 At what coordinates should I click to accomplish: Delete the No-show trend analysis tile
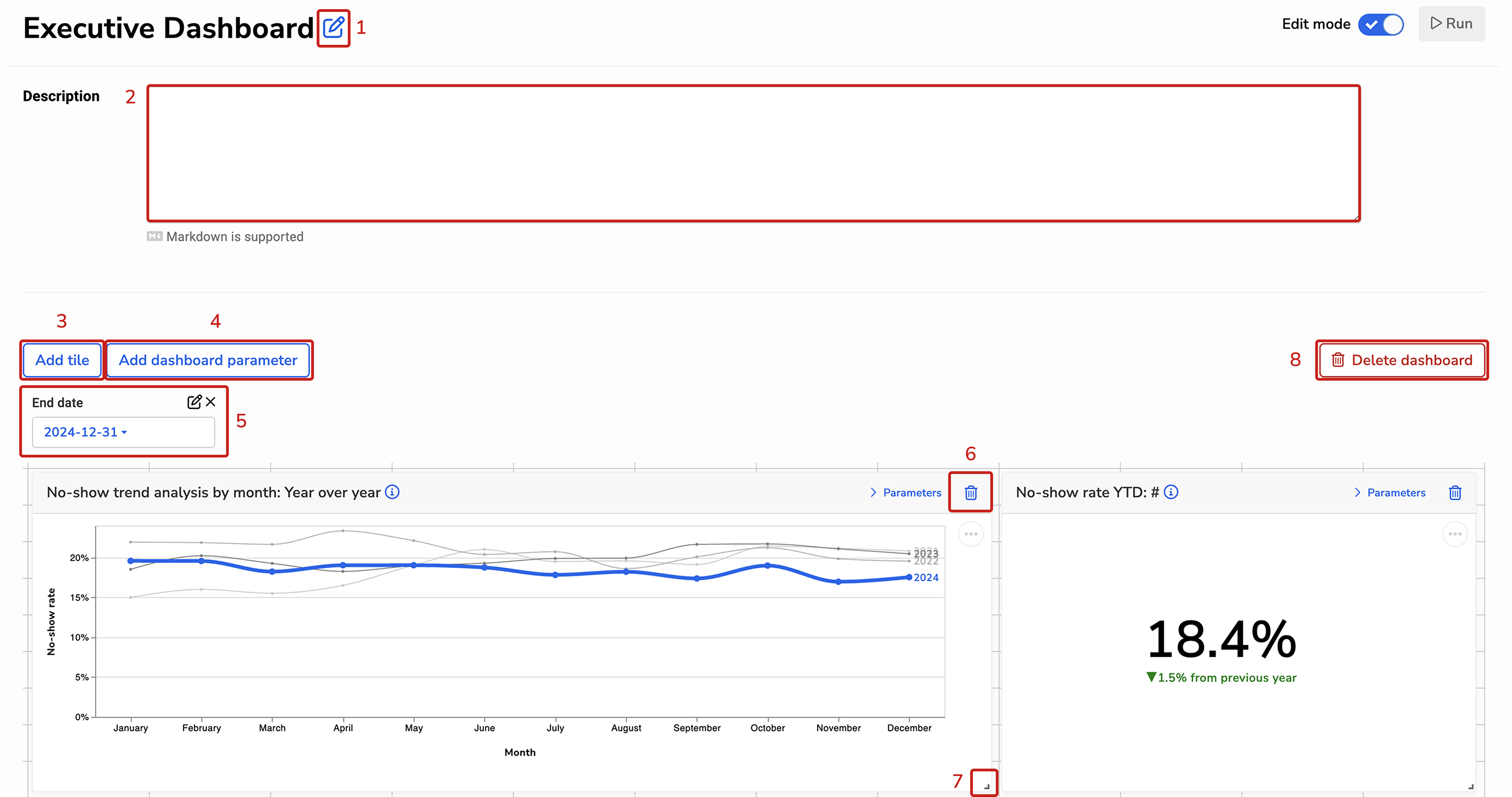(x=971, y=492)
